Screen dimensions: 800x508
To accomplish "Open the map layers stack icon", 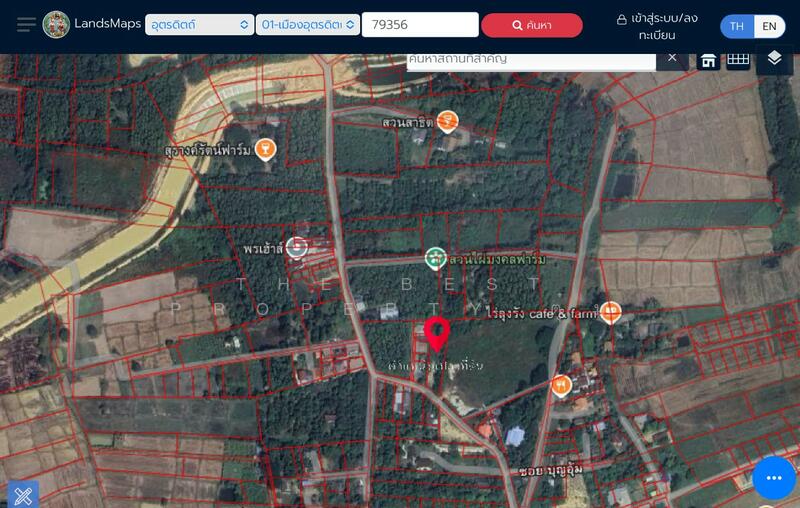I will (774, 59).
